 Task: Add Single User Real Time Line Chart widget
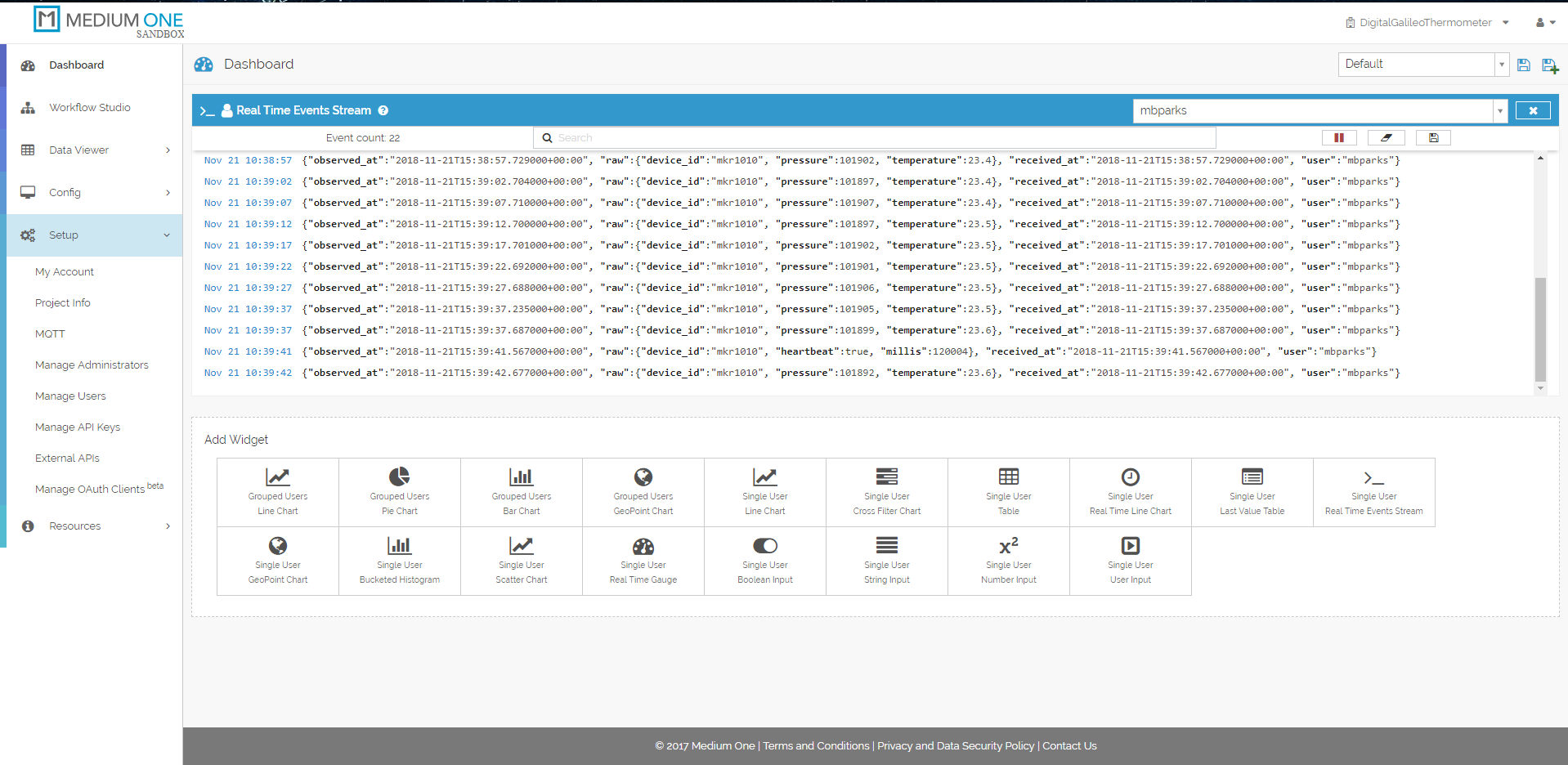1130,492
